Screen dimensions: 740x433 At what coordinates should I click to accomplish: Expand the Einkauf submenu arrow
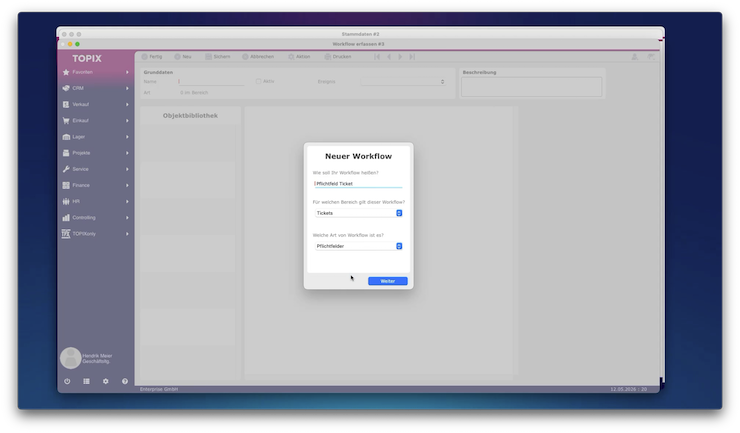point(127,121)
